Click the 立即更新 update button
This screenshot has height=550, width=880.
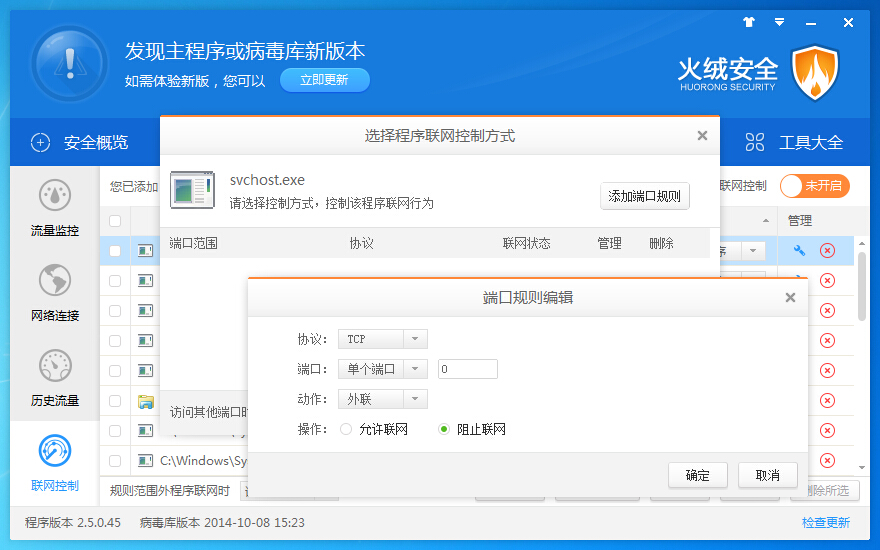click(x=324, y=80)
